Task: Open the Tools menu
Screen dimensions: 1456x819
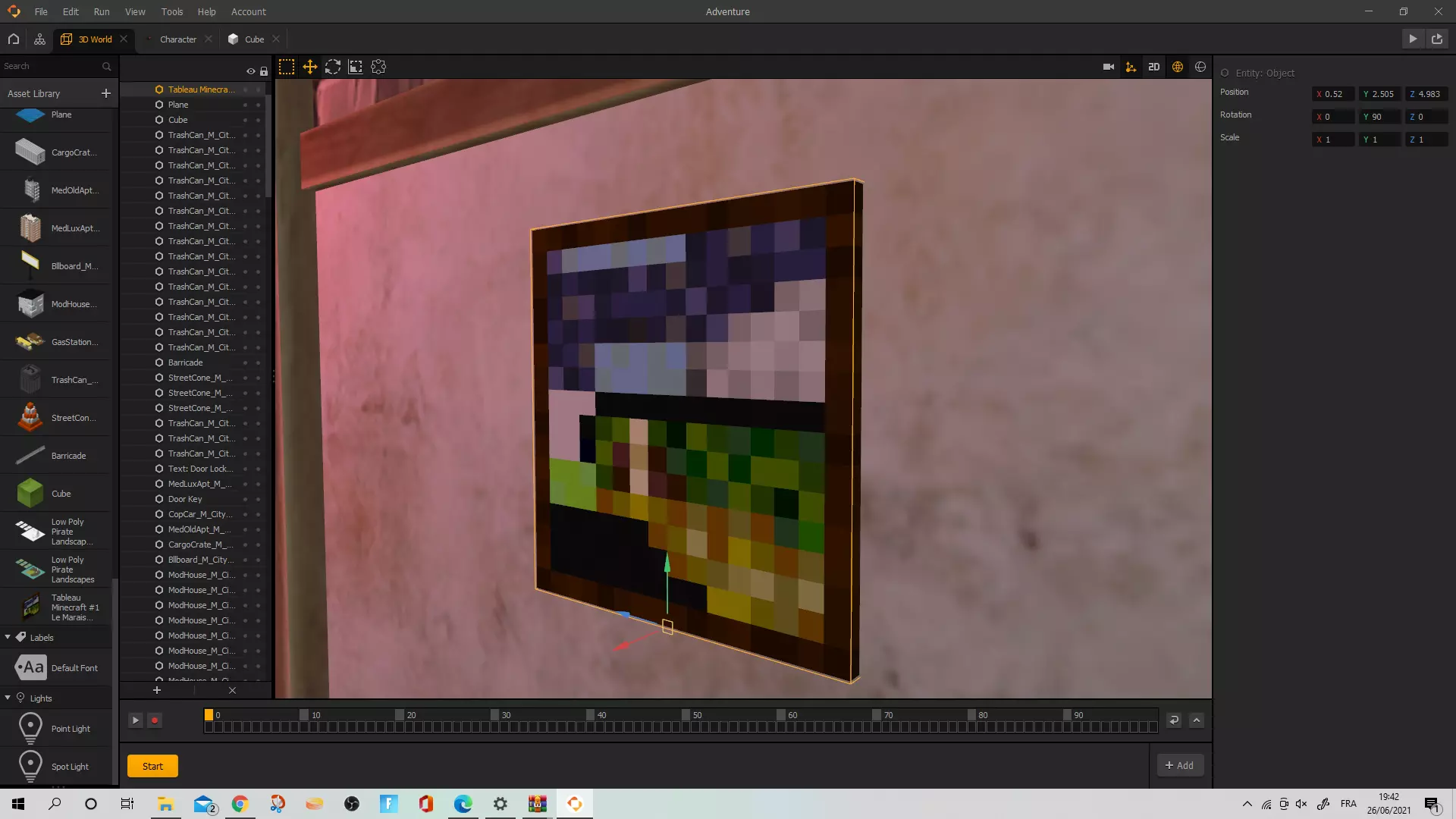Action: [171, 11]
